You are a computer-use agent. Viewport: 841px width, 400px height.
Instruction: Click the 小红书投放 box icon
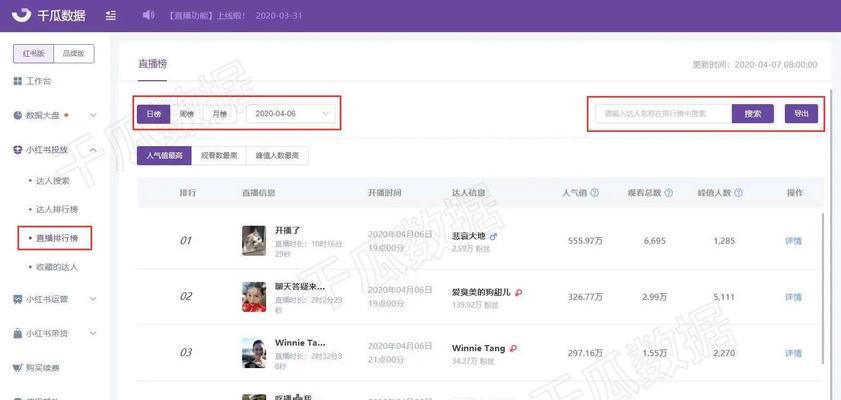coord(18,150)
